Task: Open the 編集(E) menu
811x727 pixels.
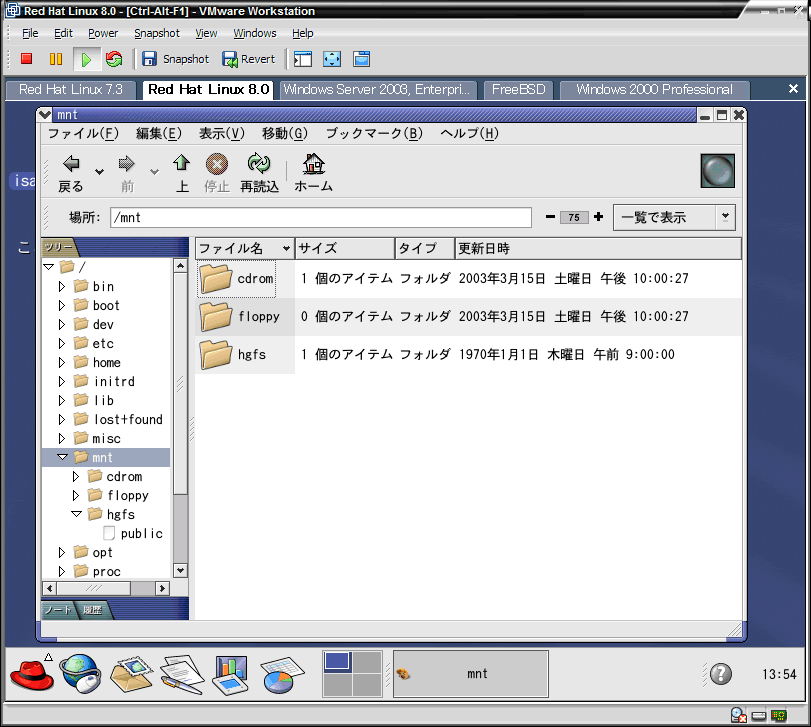Action: pyautogui.click(x=158, y=133)
